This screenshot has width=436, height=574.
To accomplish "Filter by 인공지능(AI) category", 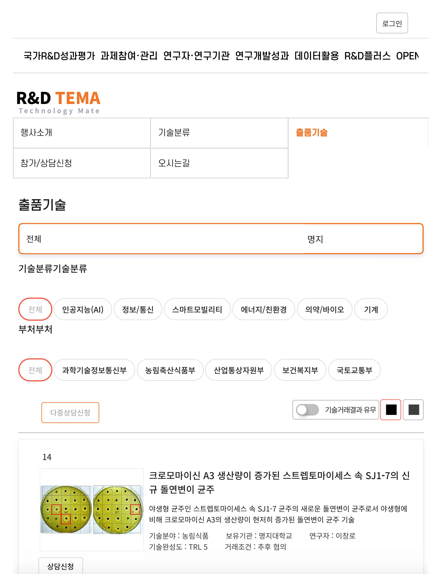I will (x=83, y=310).
